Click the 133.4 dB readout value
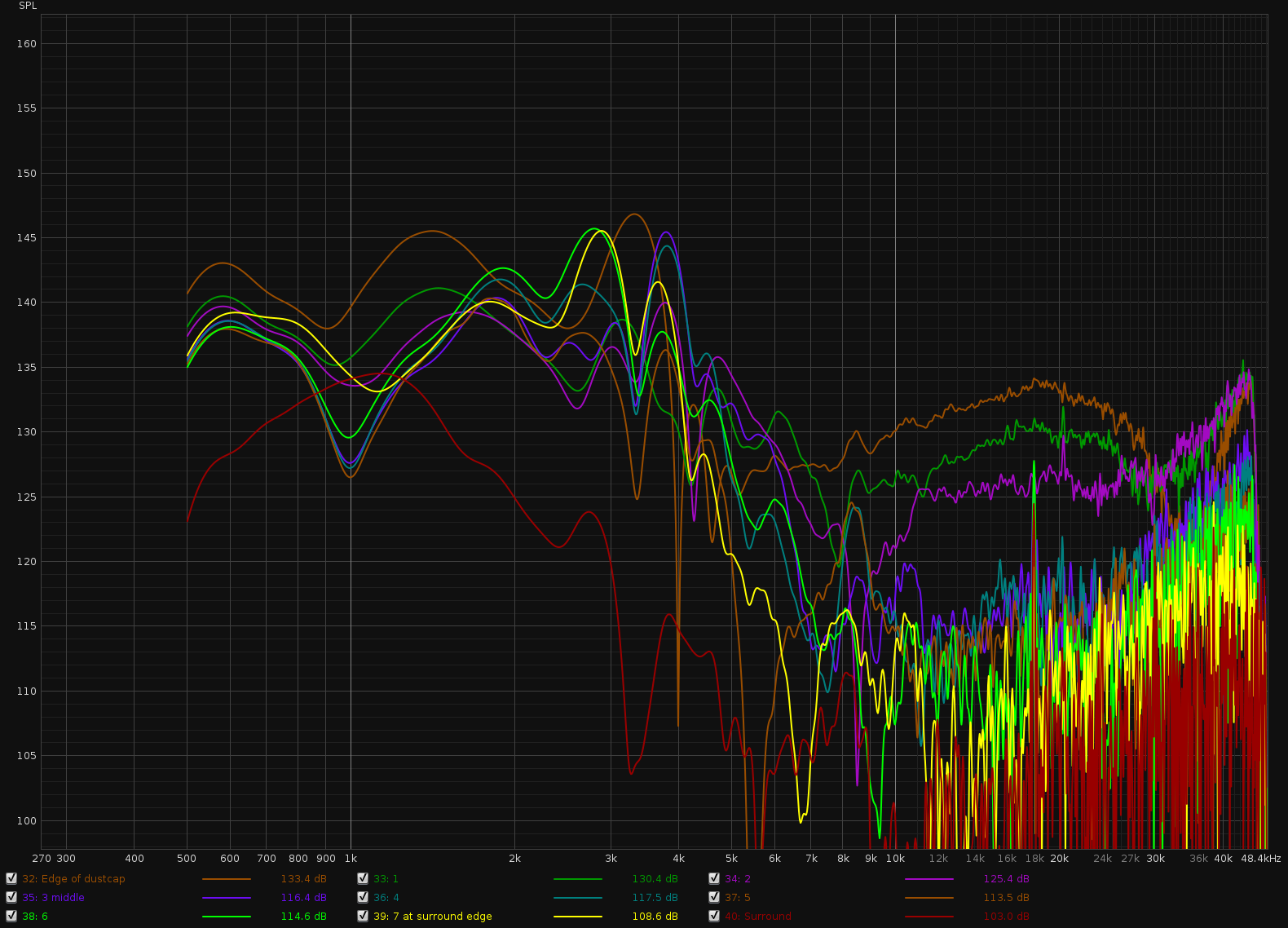1288x928 pixels. 303,879
